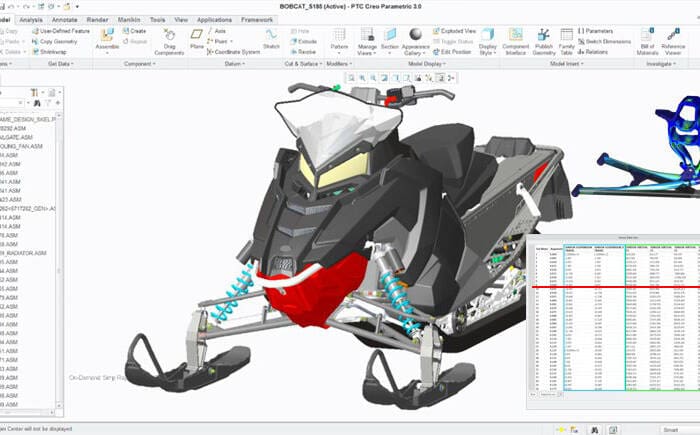Screen dimensions: 700x435
Task: Click Create in the Component group
Action: pos(134,31)
